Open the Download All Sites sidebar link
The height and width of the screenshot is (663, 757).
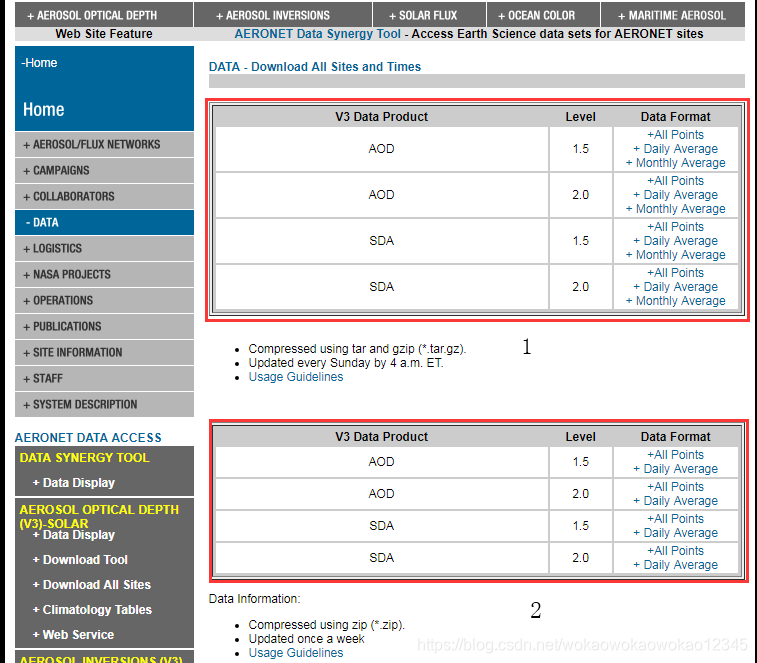point(92,585)
